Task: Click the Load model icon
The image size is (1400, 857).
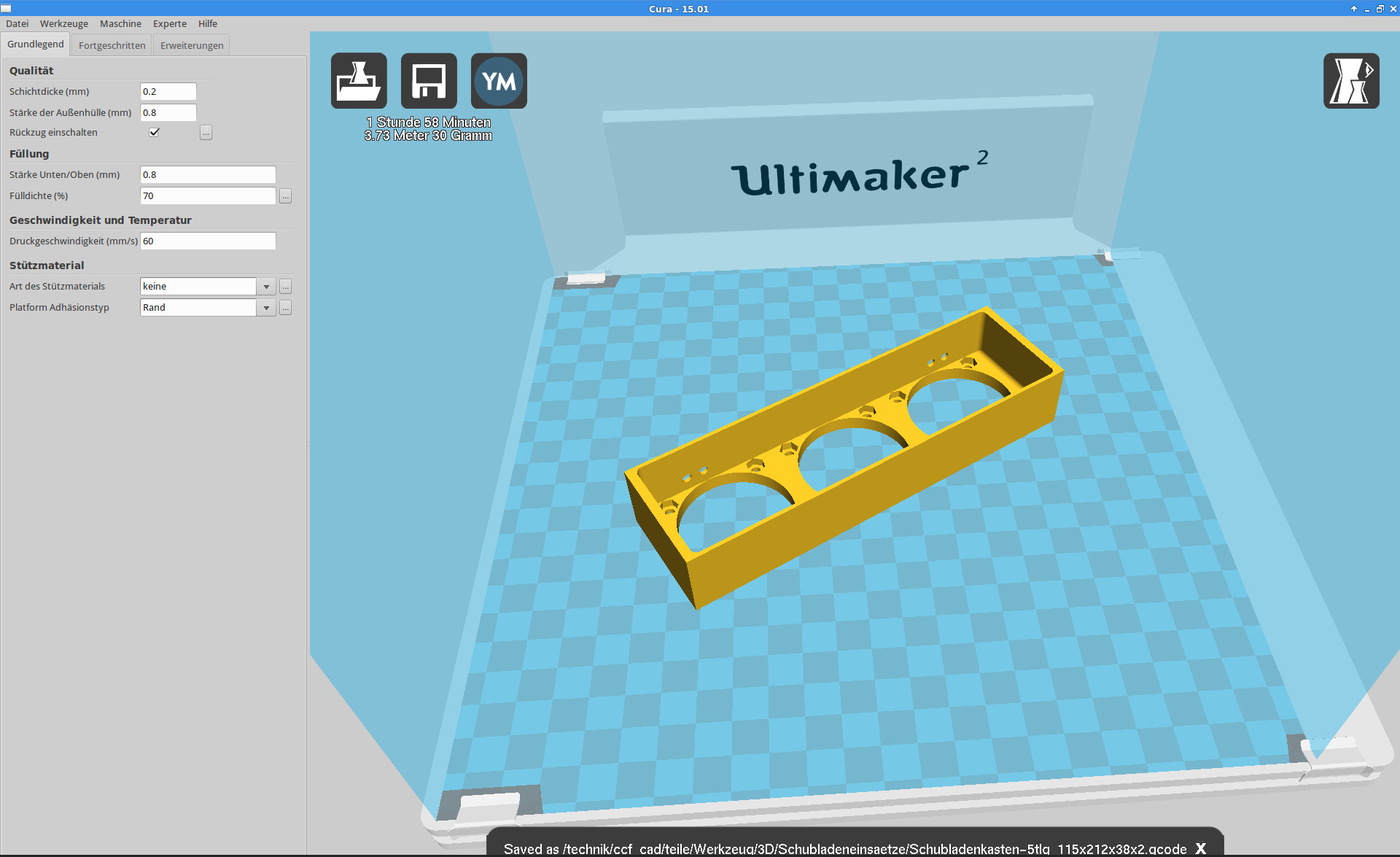Action: (359, 81)
